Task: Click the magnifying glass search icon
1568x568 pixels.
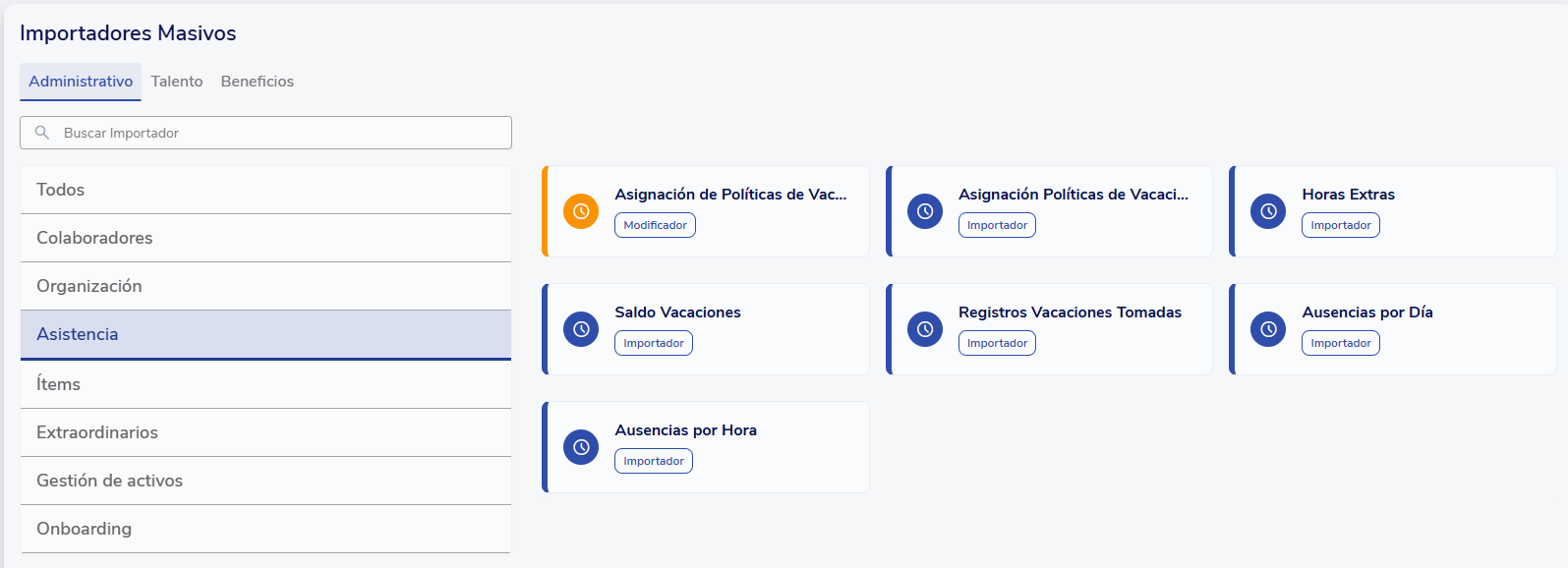Action: click(x=42, y=133)
